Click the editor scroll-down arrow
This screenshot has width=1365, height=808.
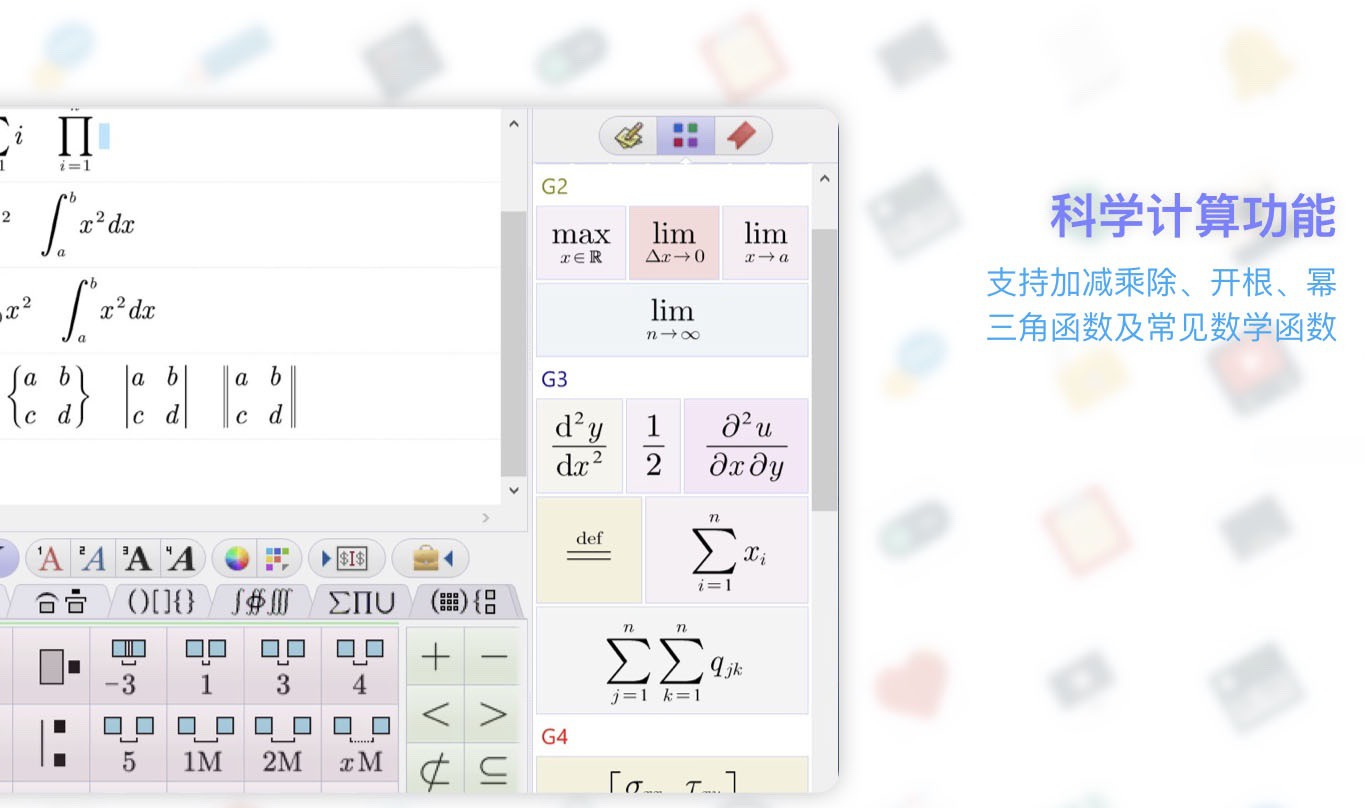(514, 491)
